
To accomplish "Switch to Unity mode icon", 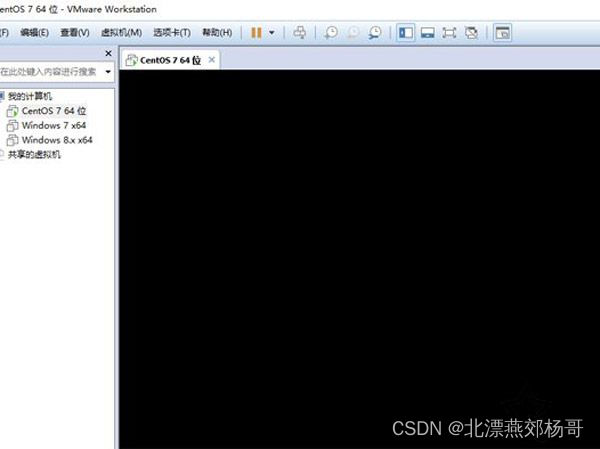I will 471,33.
